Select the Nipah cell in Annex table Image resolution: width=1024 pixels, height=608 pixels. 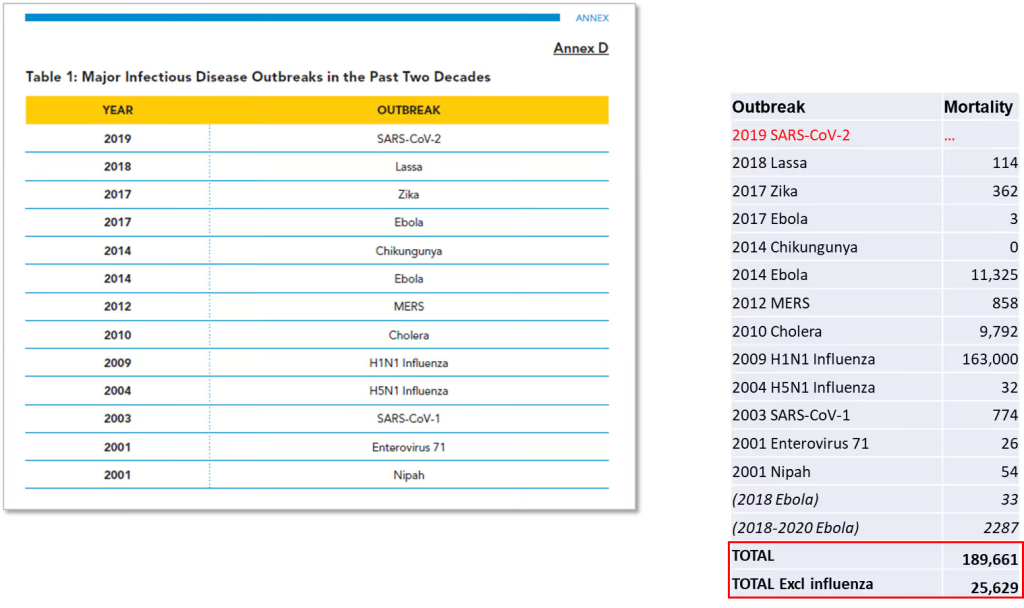[409, 475]
